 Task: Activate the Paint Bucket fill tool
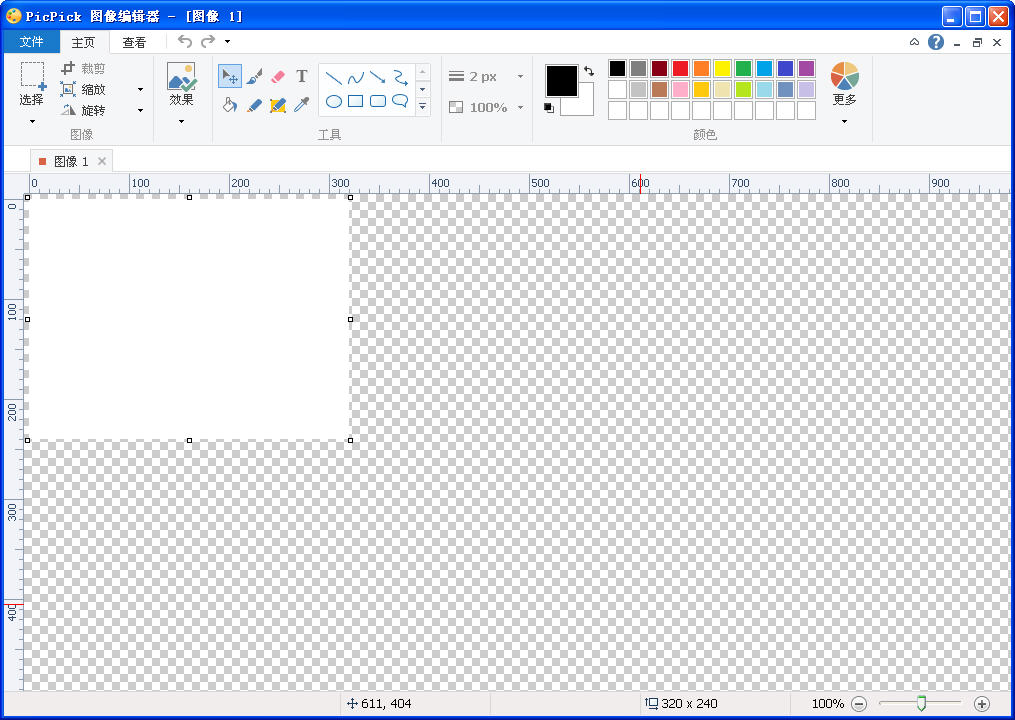point(230,105)
